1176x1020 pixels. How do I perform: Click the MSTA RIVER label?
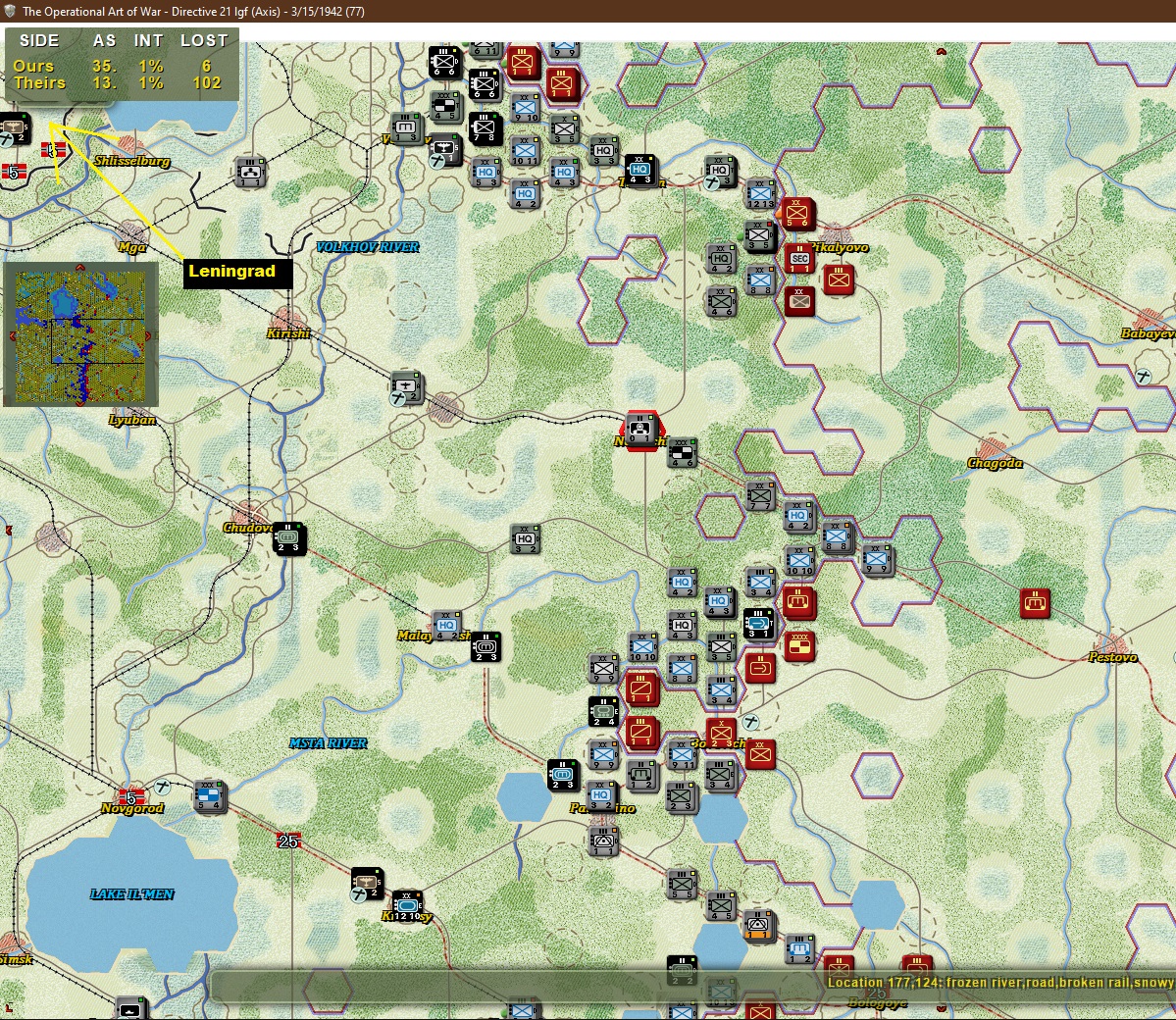coord(329,743)
